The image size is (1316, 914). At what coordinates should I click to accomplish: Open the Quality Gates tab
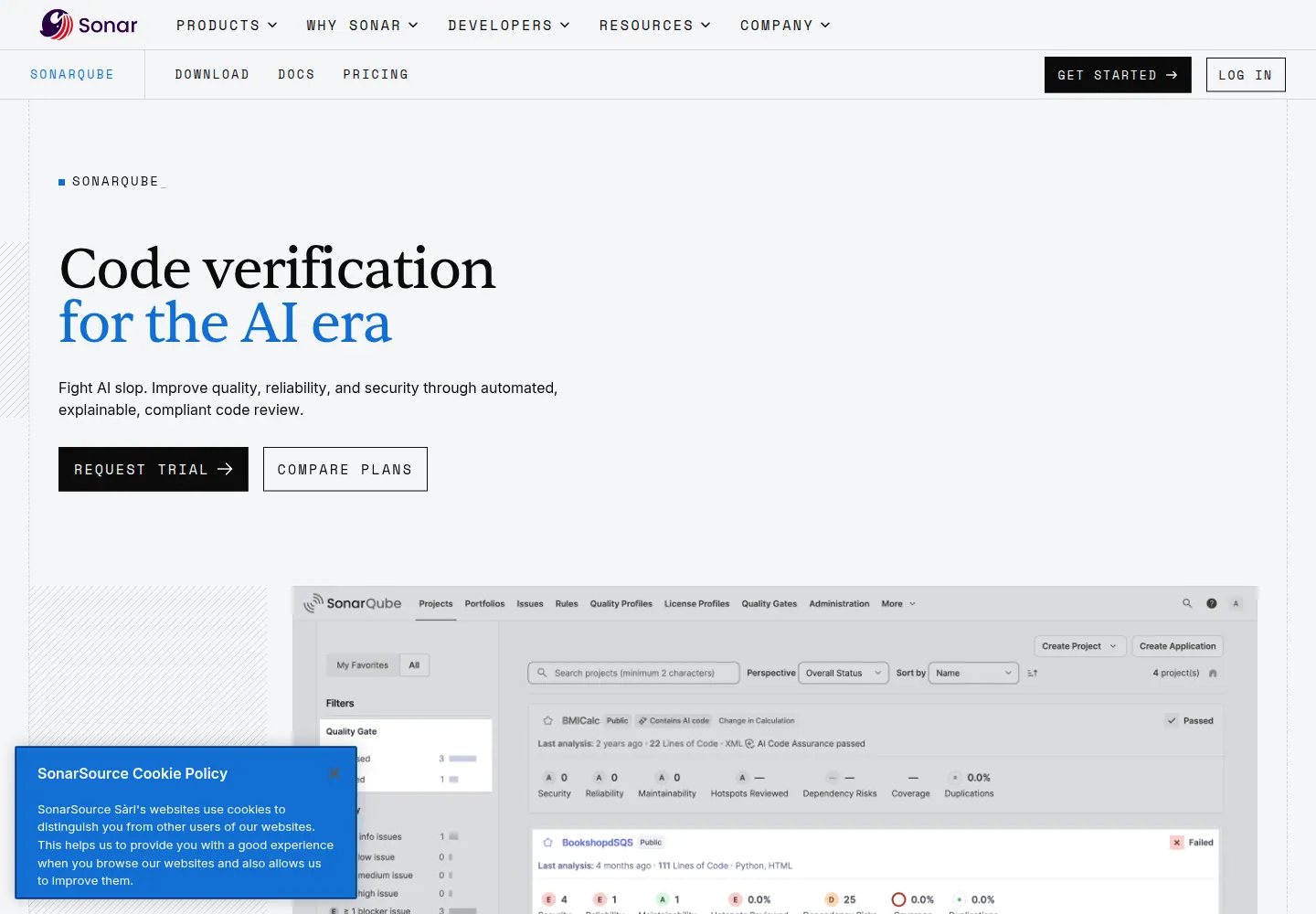[769, 603]
